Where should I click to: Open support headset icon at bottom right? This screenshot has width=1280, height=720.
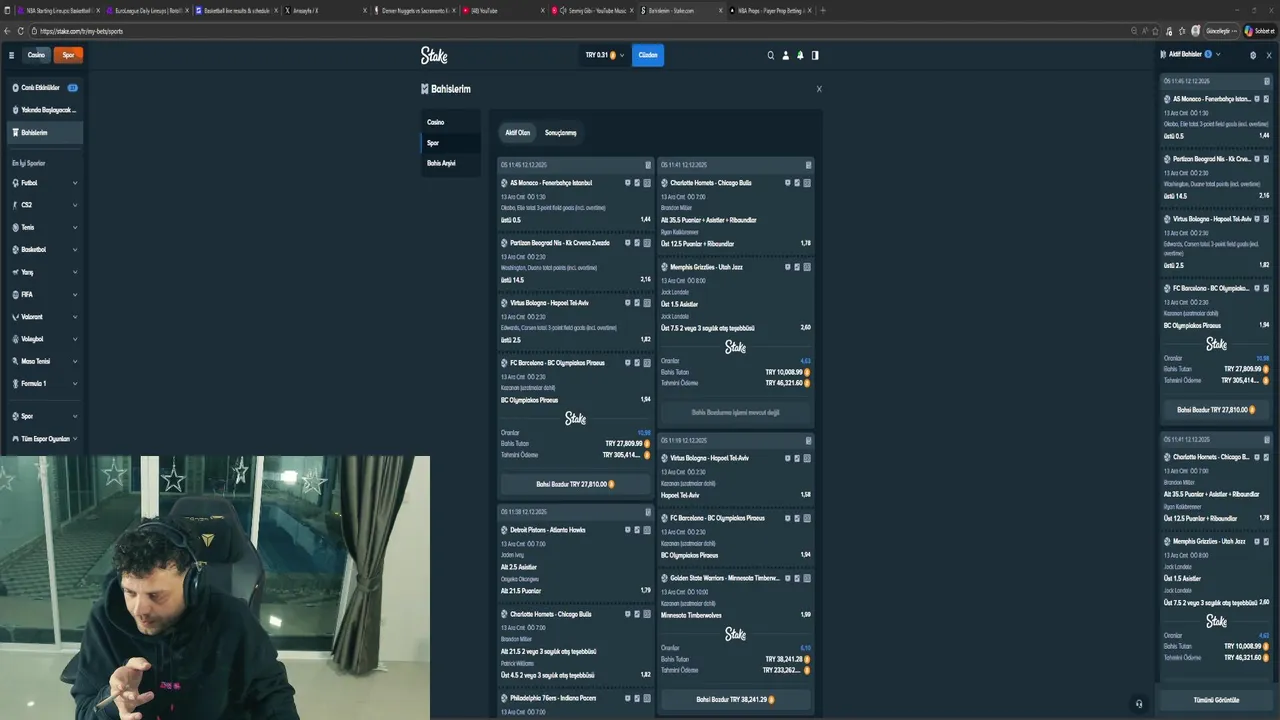(1139, 704)
